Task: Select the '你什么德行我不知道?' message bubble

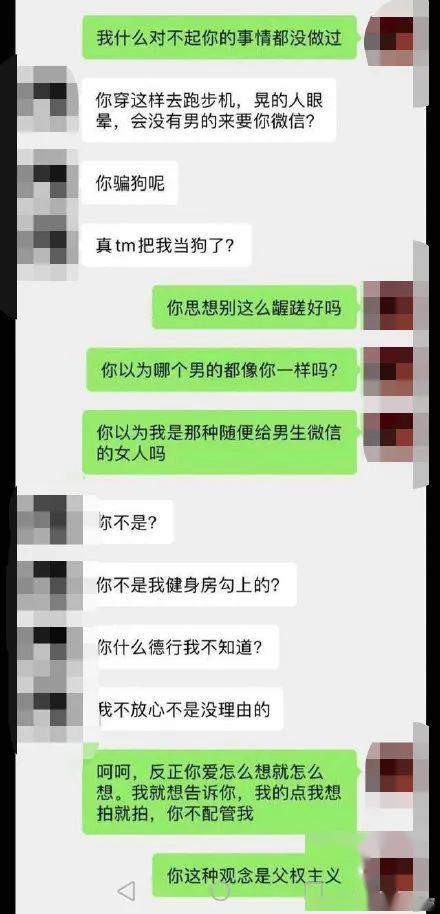Action: tap(182, 647)
